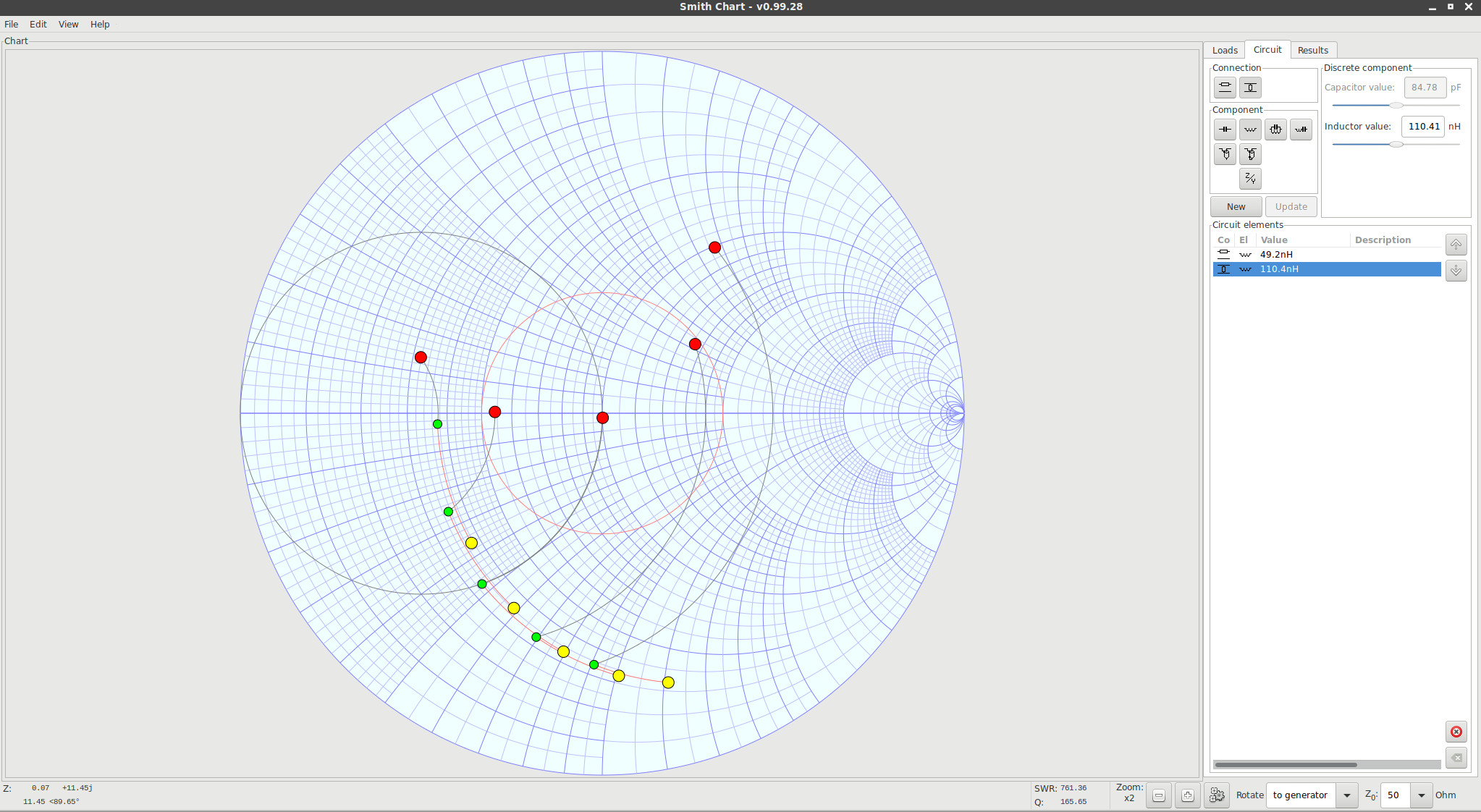Screen dimensions: 1481x812
Task: Open the Z0 impedance dropdown arrow
Action: 1421,795
